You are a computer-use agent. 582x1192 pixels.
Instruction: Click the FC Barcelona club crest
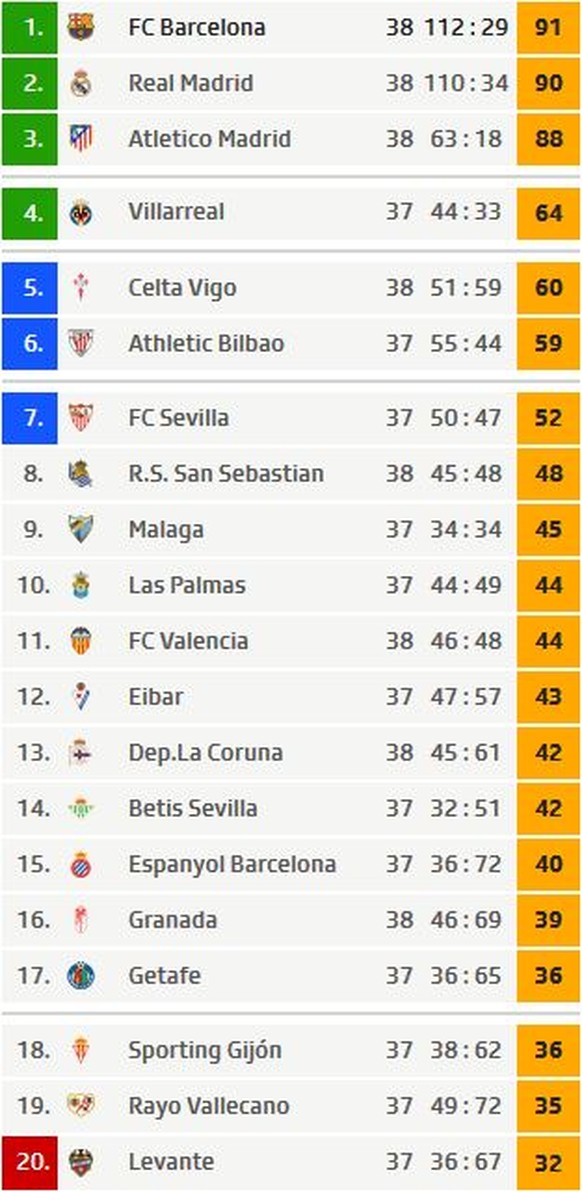[81, 27]
